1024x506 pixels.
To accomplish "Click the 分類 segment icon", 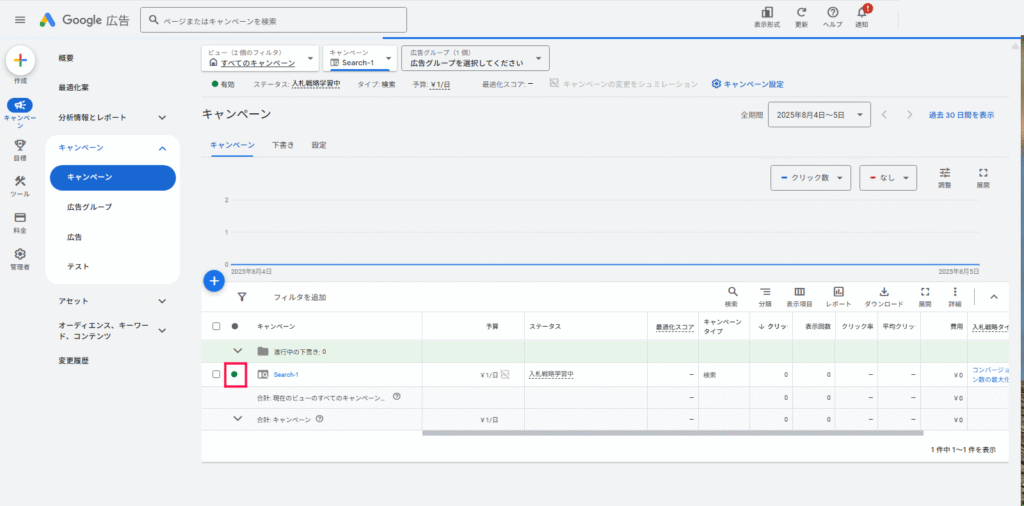I will click(765, 292).
